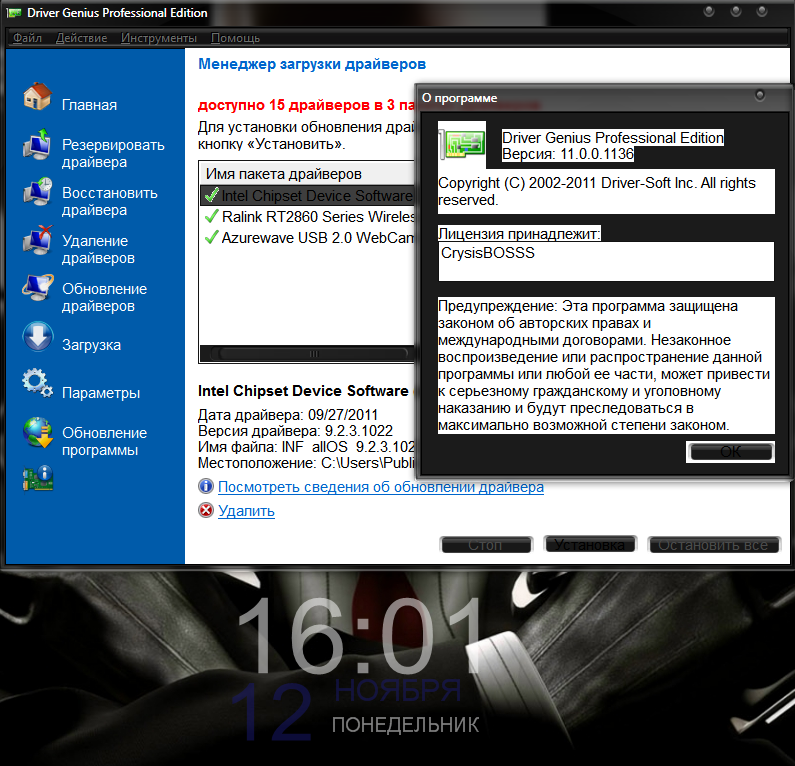
Task: Click the Установка button
Action: point(590,545)
